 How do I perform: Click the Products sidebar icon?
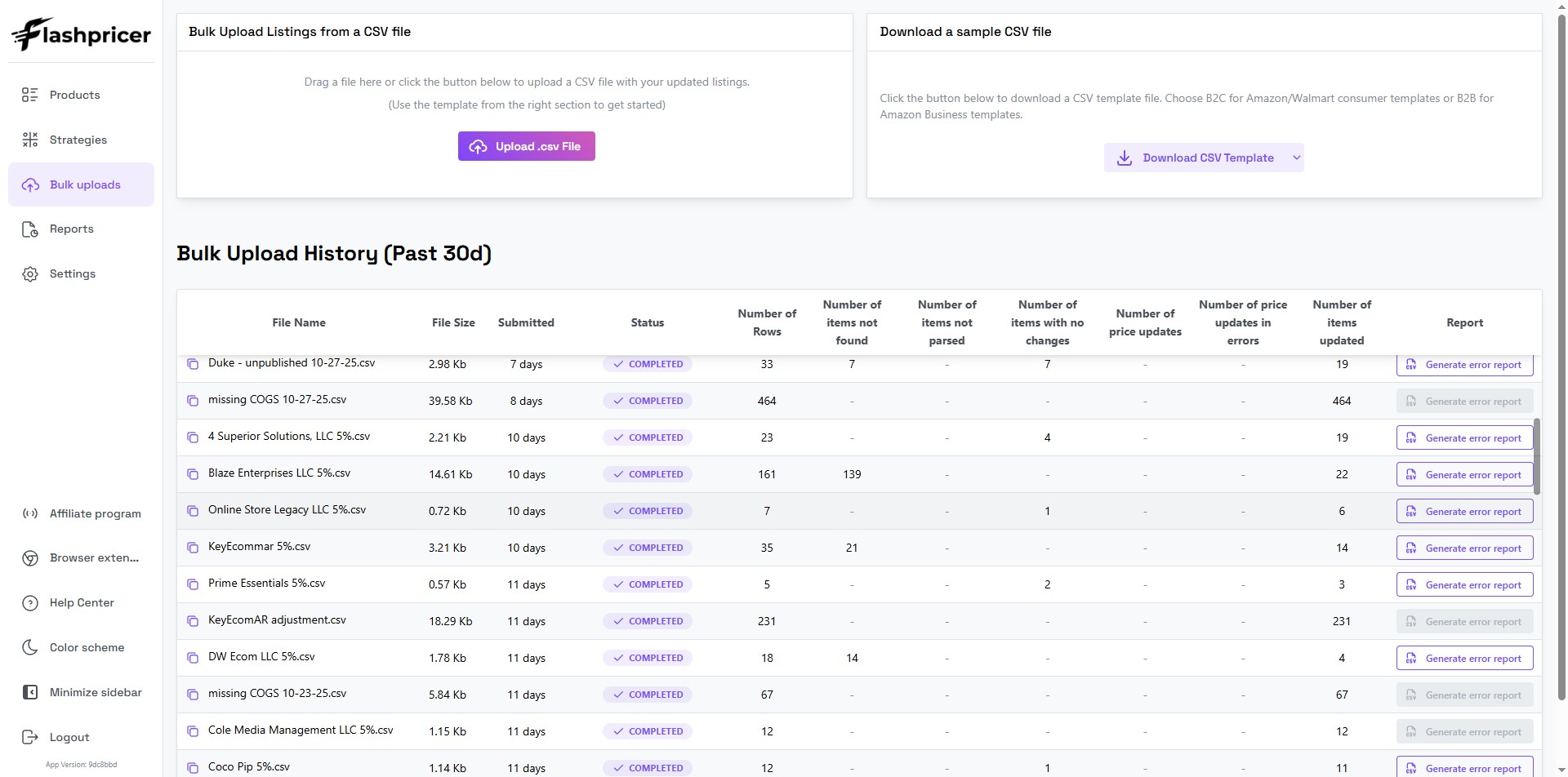click(x=30, y=95)
